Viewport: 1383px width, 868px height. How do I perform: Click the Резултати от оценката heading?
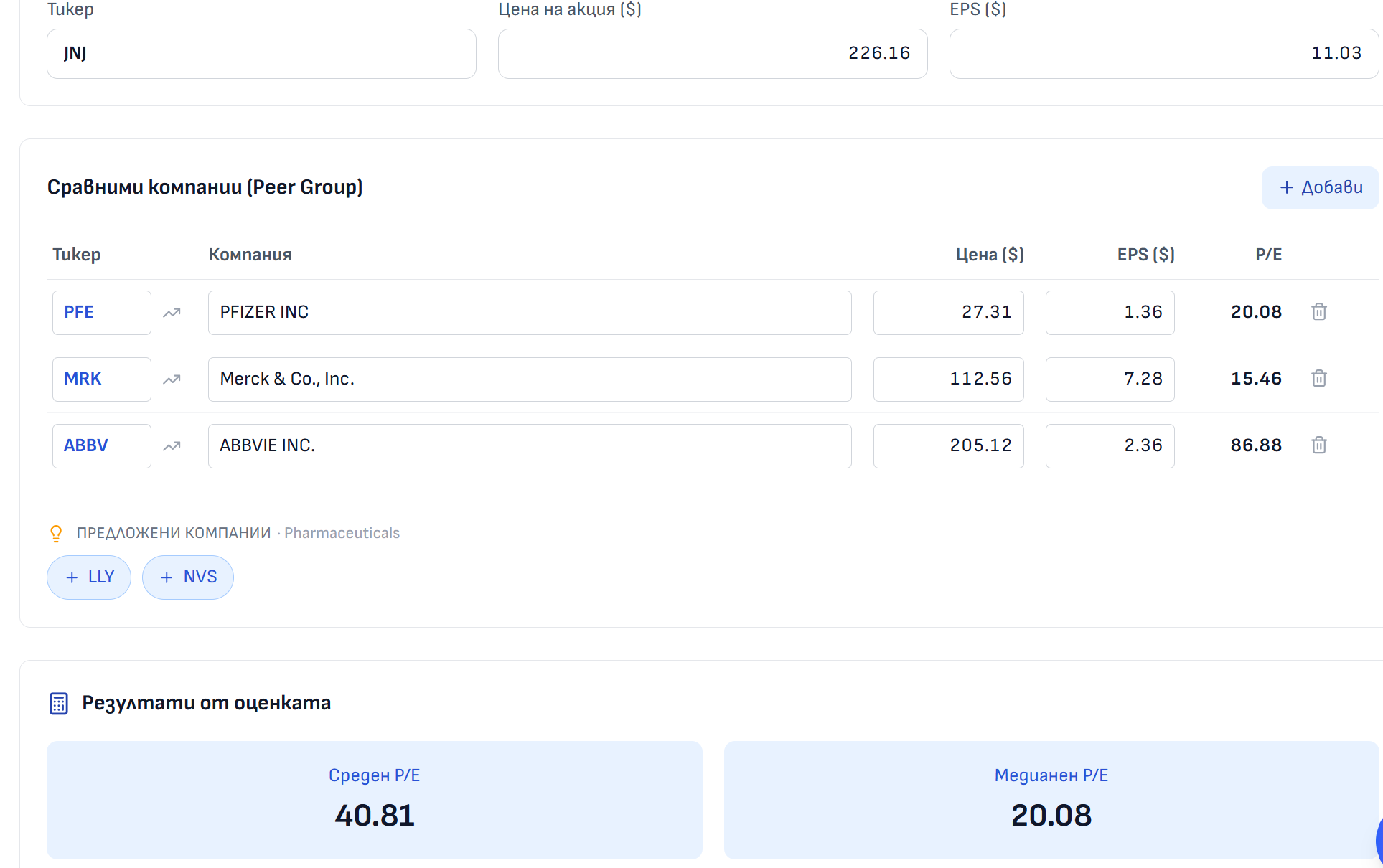(x=207, y=703)
